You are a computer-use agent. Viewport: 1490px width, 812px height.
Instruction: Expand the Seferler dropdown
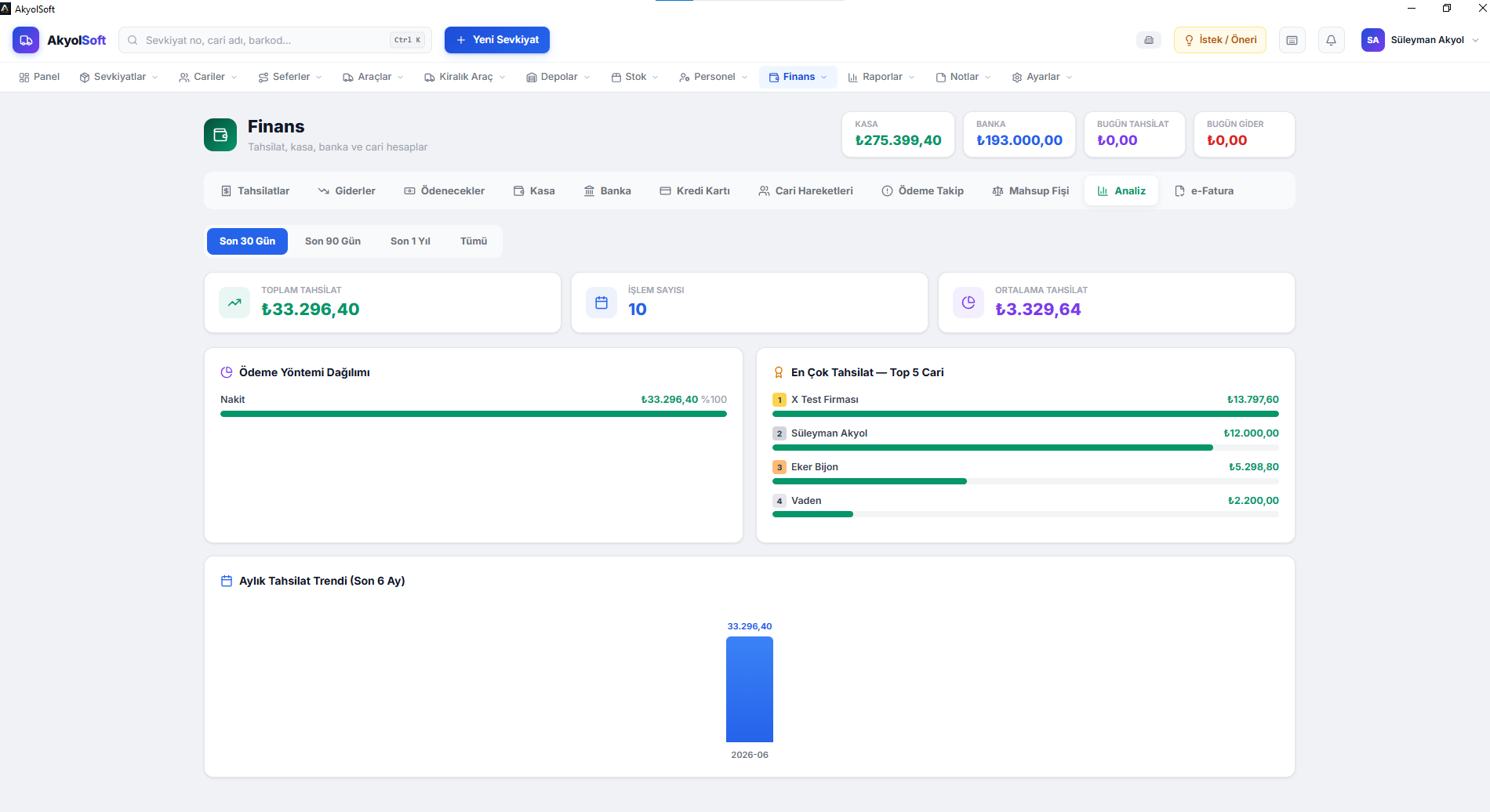(291, 77)
